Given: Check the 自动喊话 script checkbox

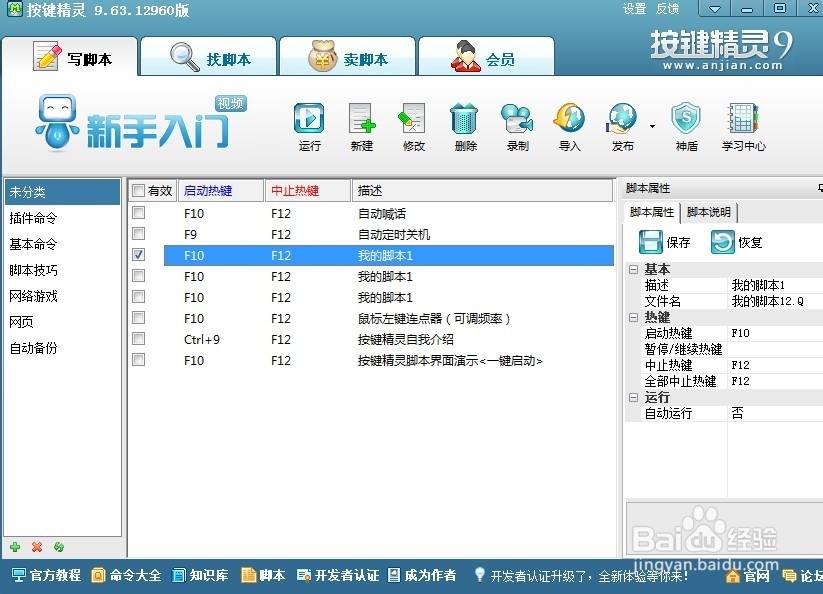Looking at the screenshot, I should [x=139, y=213].
